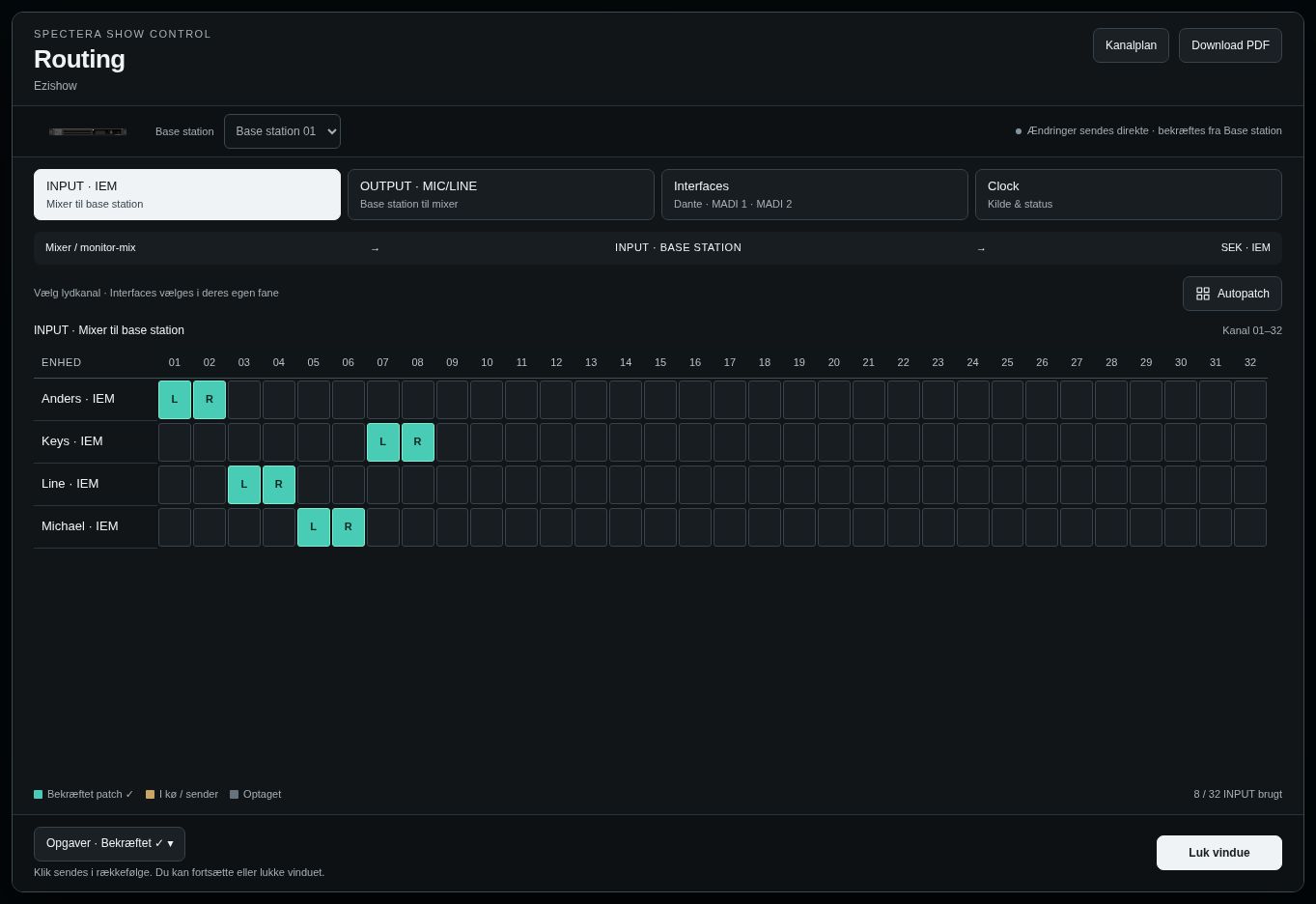This screenshot has height=904, width=1316.
Task: Select the INPUT · IEM tab
Action: click(187, 194)
